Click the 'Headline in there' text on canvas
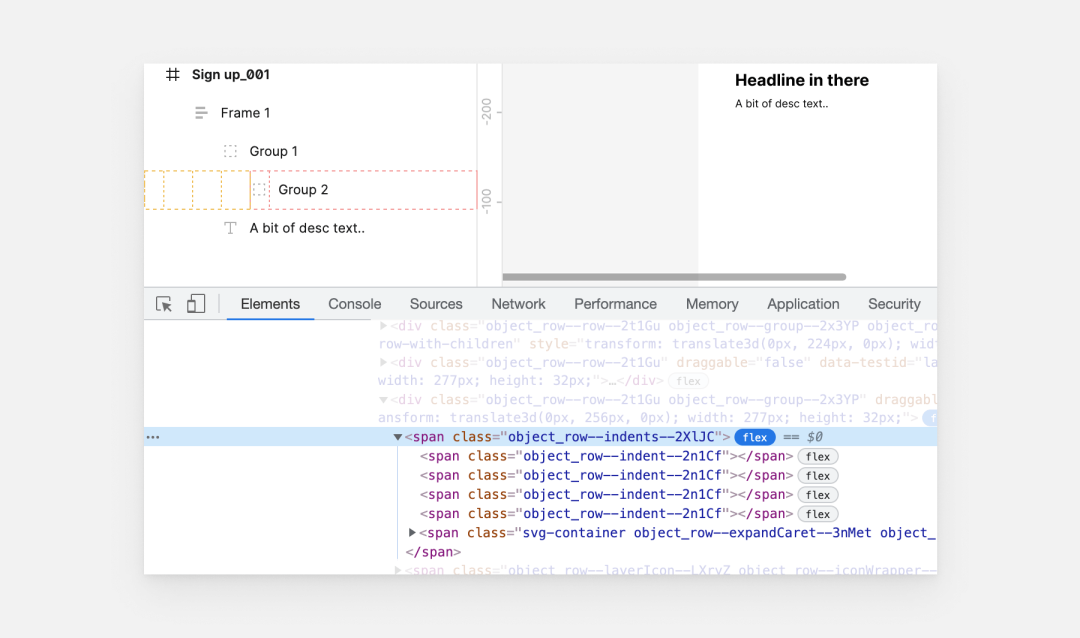The width and height of the screenshot is (1080, 638). point(802,80)
